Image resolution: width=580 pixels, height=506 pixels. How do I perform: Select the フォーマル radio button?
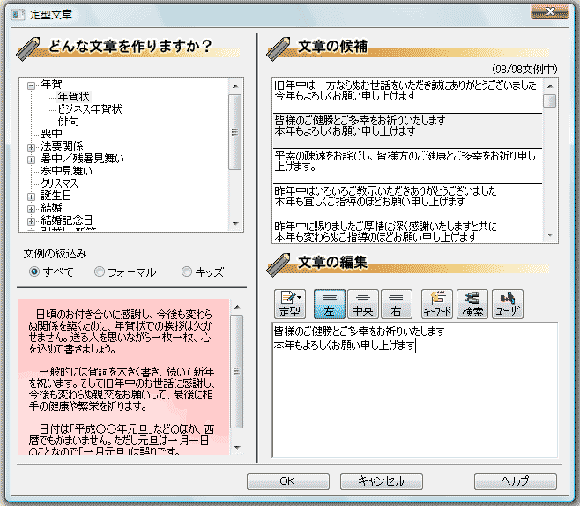99,272
